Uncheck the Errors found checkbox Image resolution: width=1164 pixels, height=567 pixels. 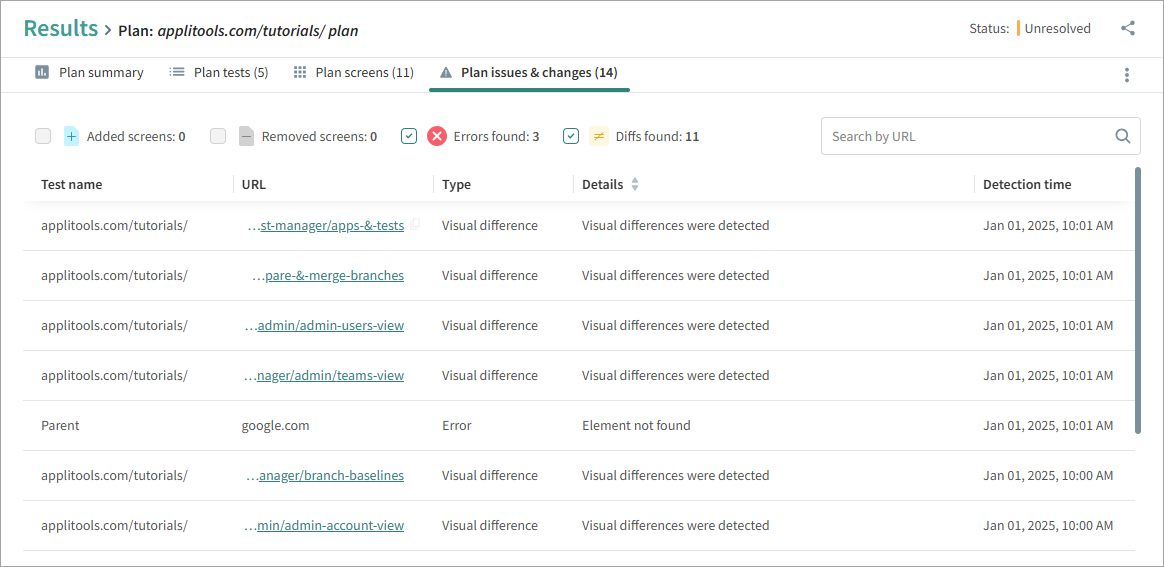coord(409,137)
